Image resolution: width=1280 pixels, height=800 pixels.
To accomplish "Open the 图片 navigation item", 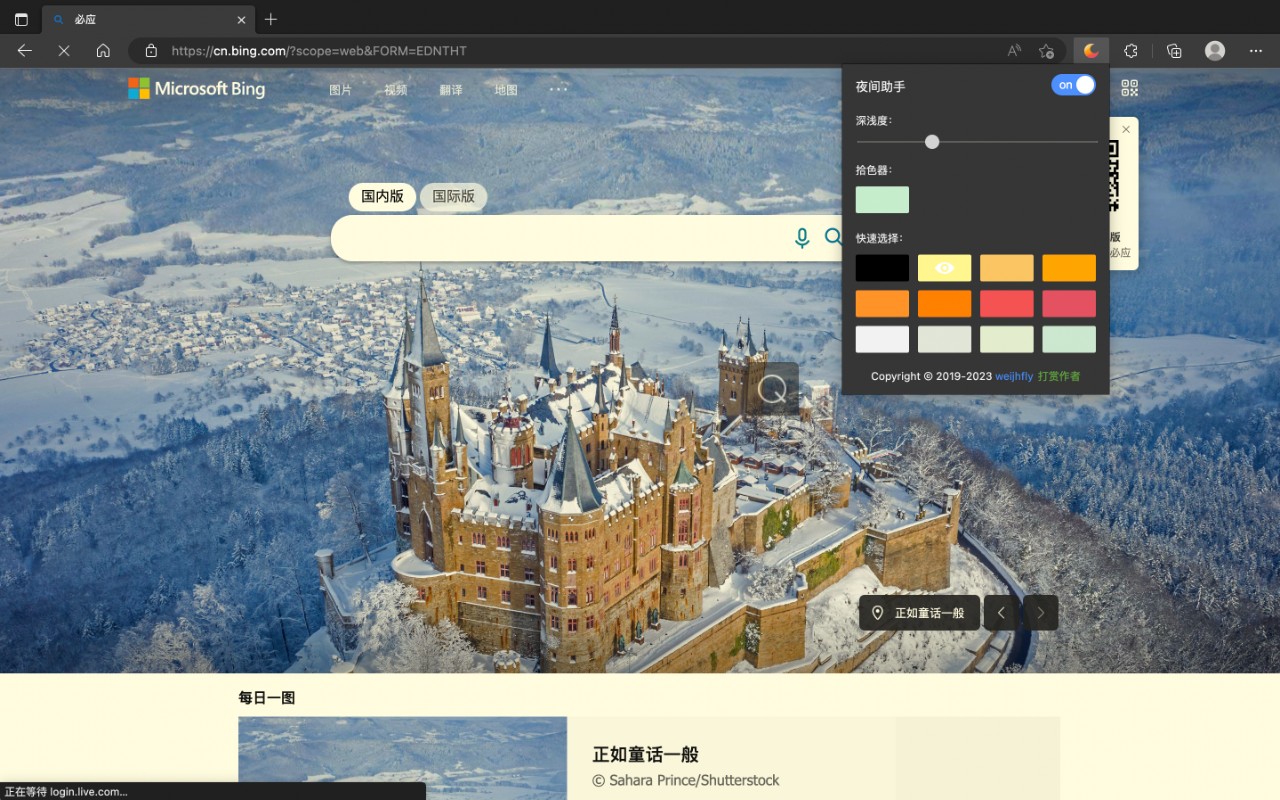I will (x=341, y=90).
